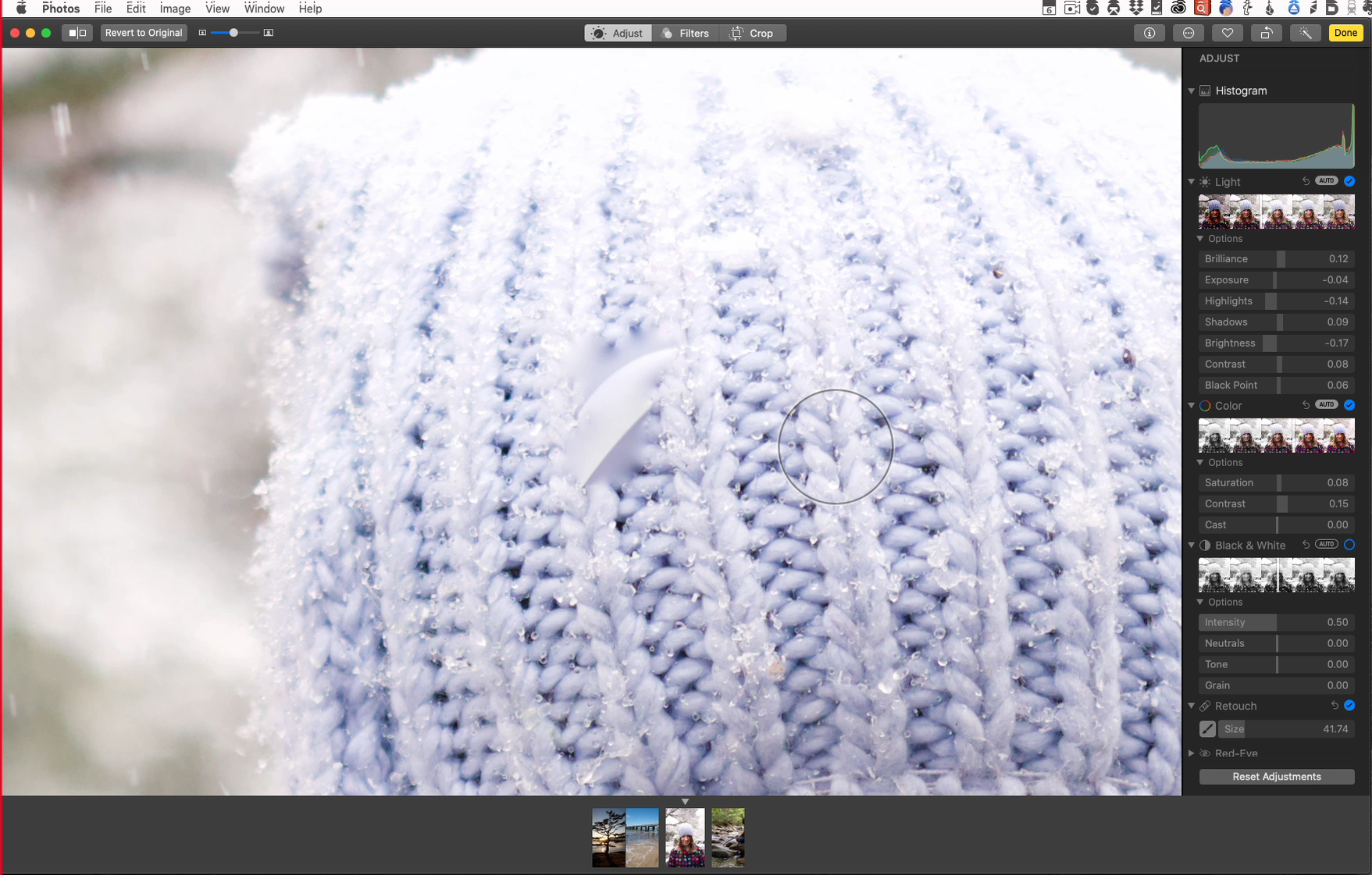Expand the Red-Eye section
Screen dimensions: 1372x875
(x=1192, y=753)
